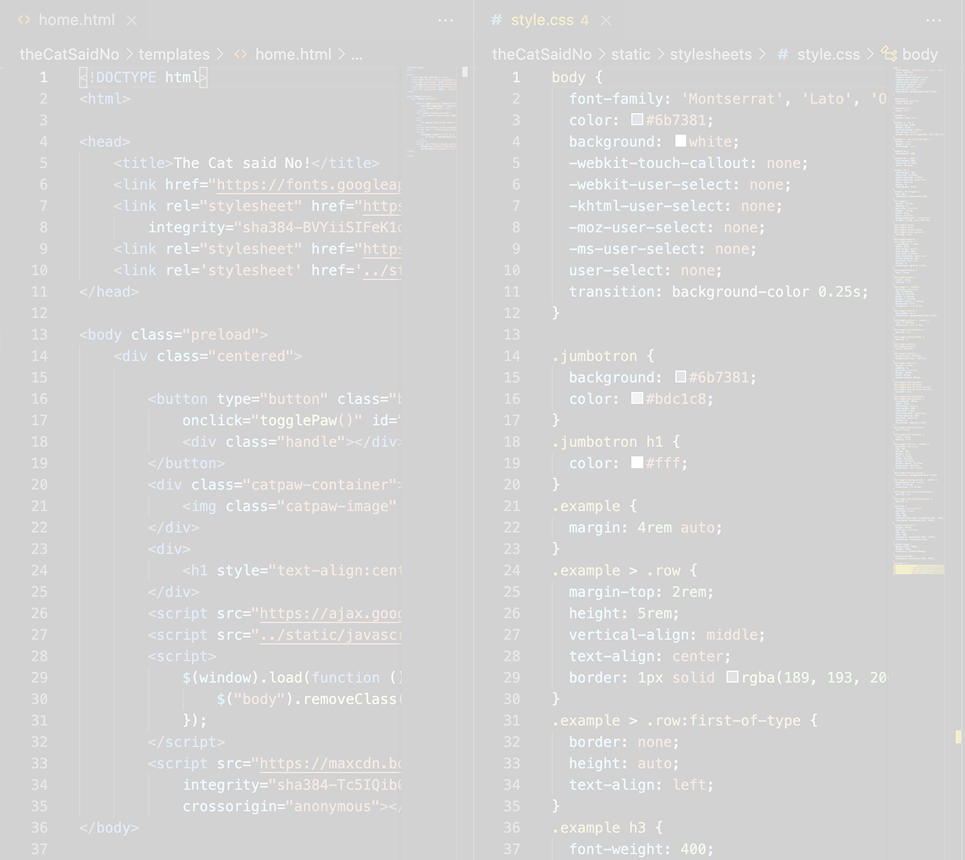This screenshot has height=860, width=965.
Task: Click line number 13 in home.html
Action: [39, 335]
